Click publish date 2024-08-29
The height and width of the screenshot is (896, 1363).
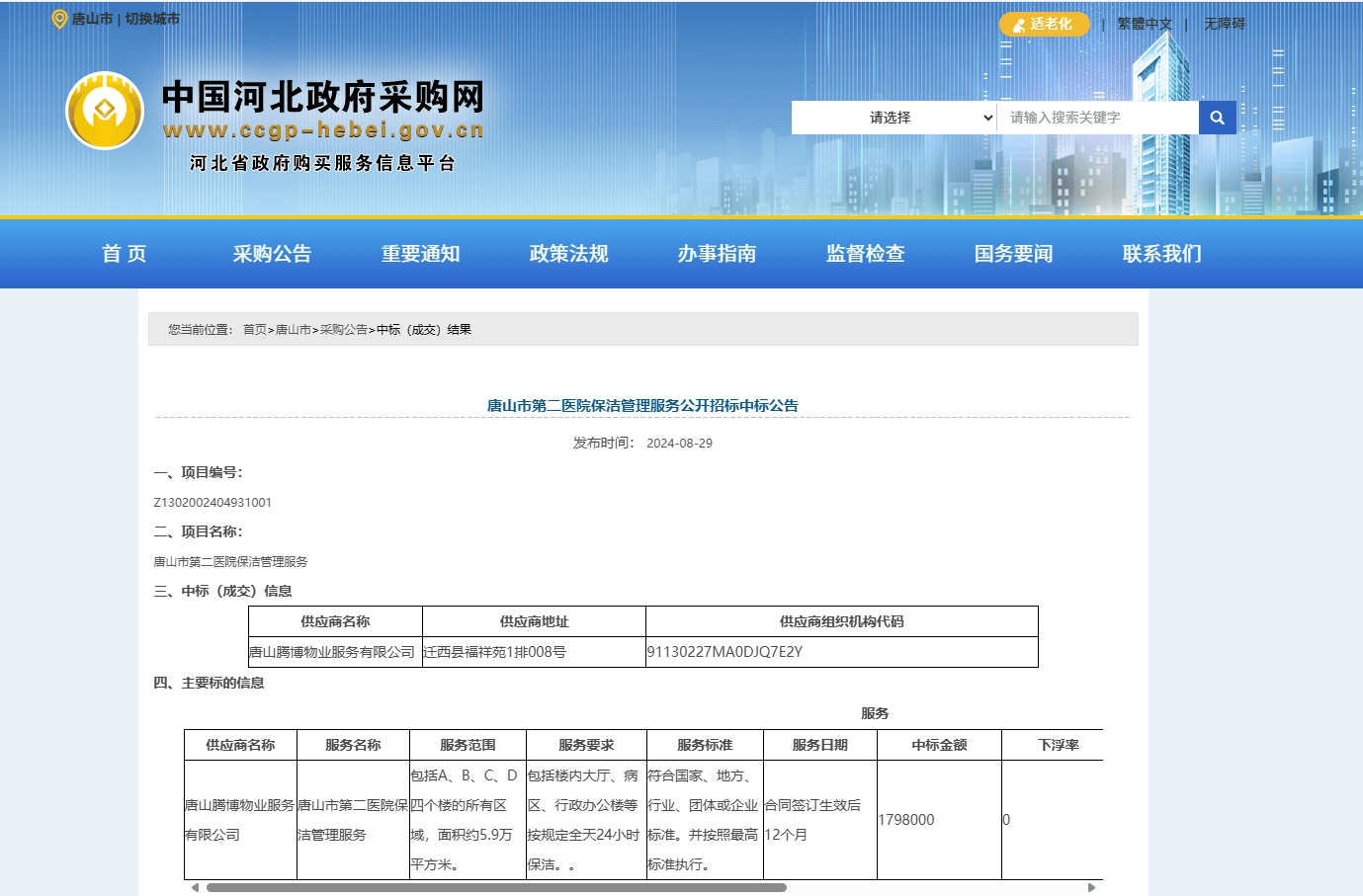[679, 444]
